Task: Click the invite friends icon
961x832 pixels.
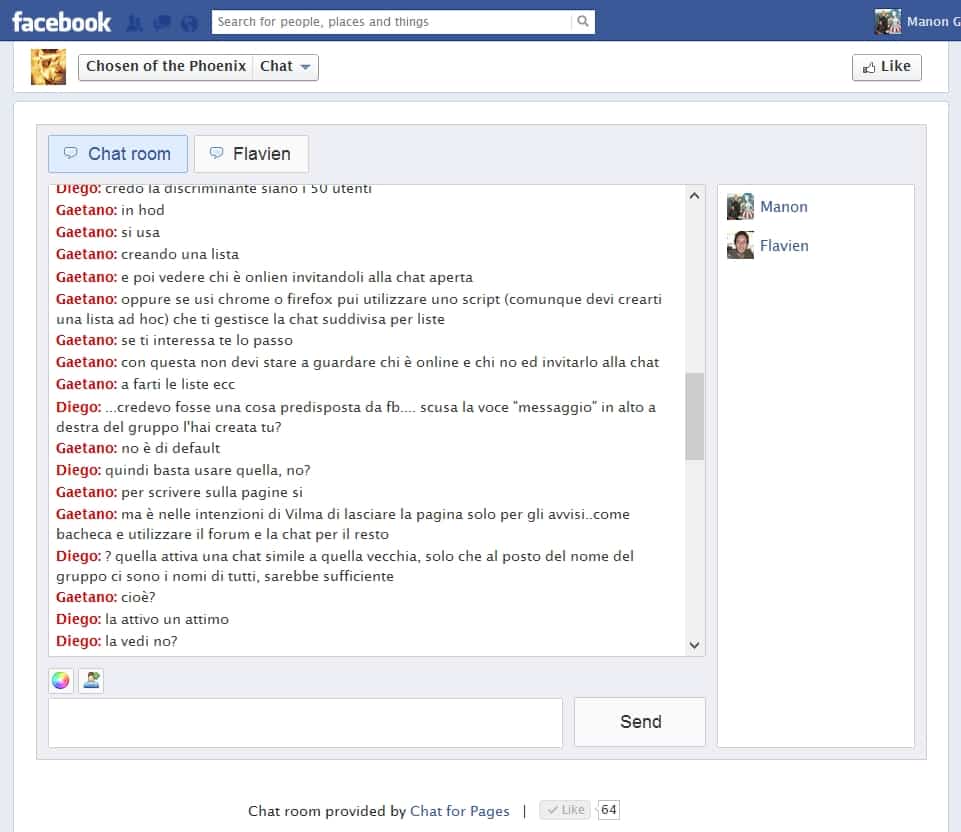Action: click(x=91, y=680)
